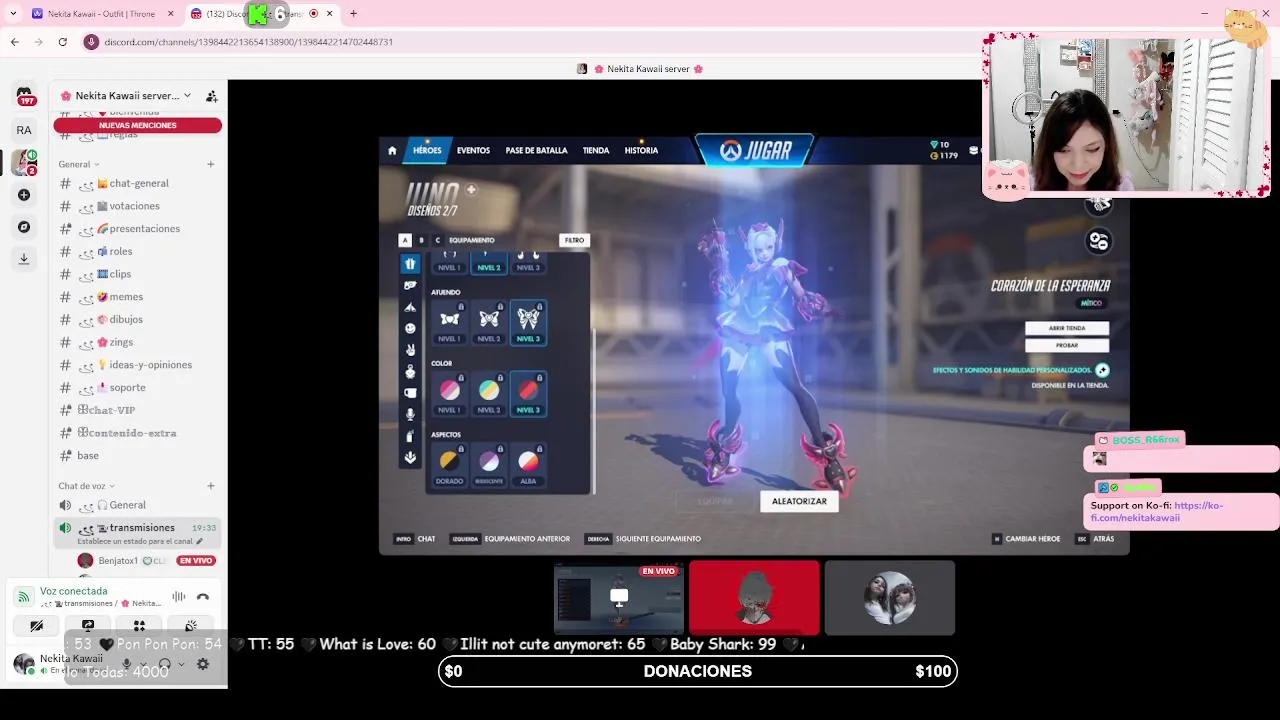1280x720 pixels.
Task: Click the Probar button
Action: pyautogui.click(x=1066, y=345)
